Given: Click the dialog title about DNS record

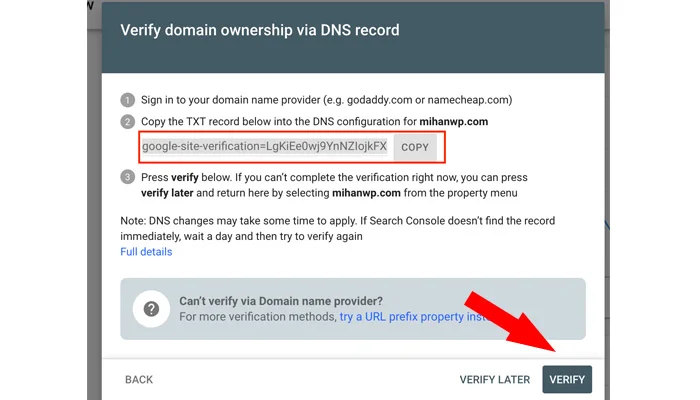Looking at the screenshot, I should point(259,30).
